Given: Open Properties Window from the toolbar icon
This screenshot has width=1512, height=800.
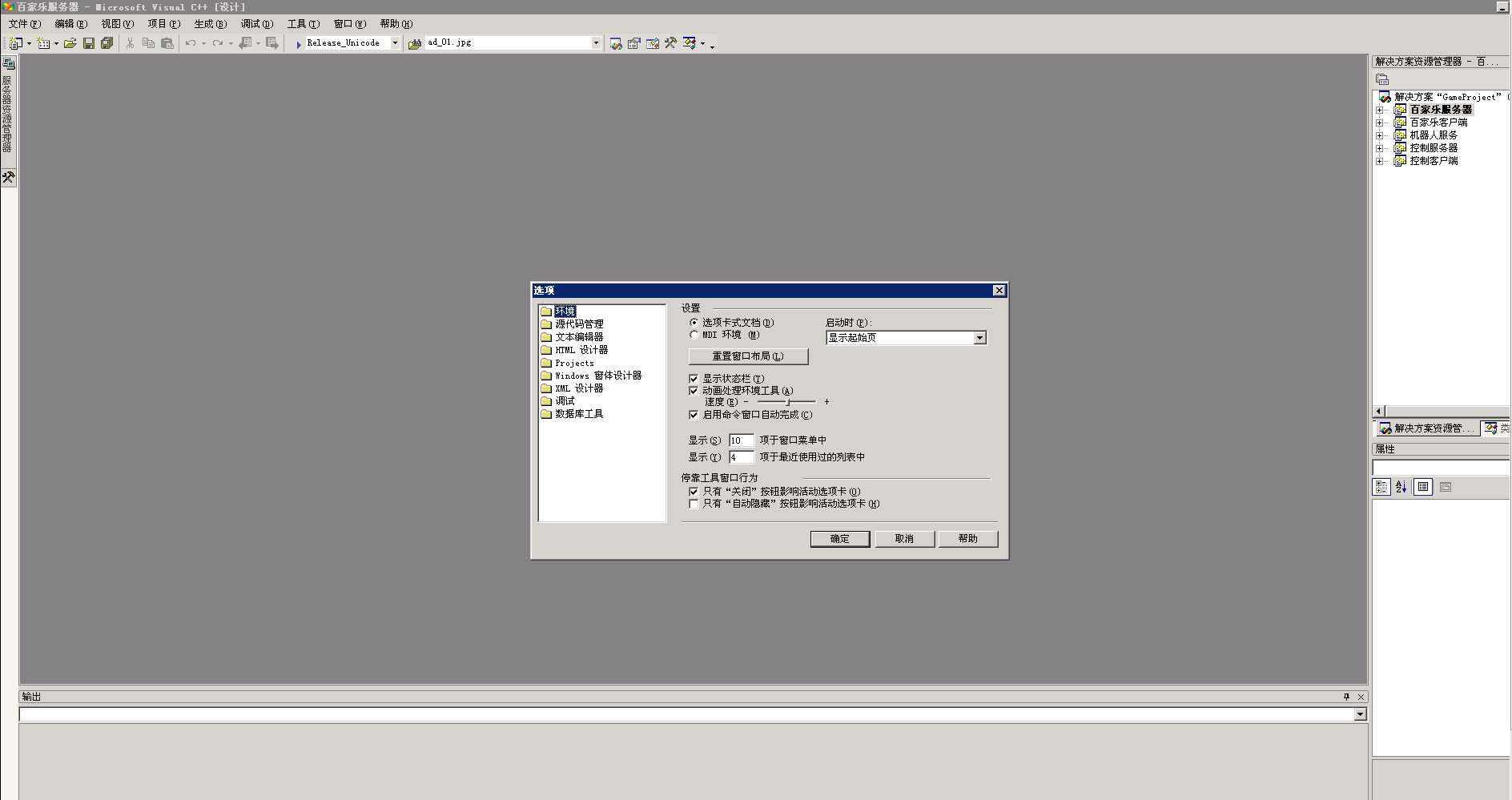Looking at the screenshot, I should (634, 43).
